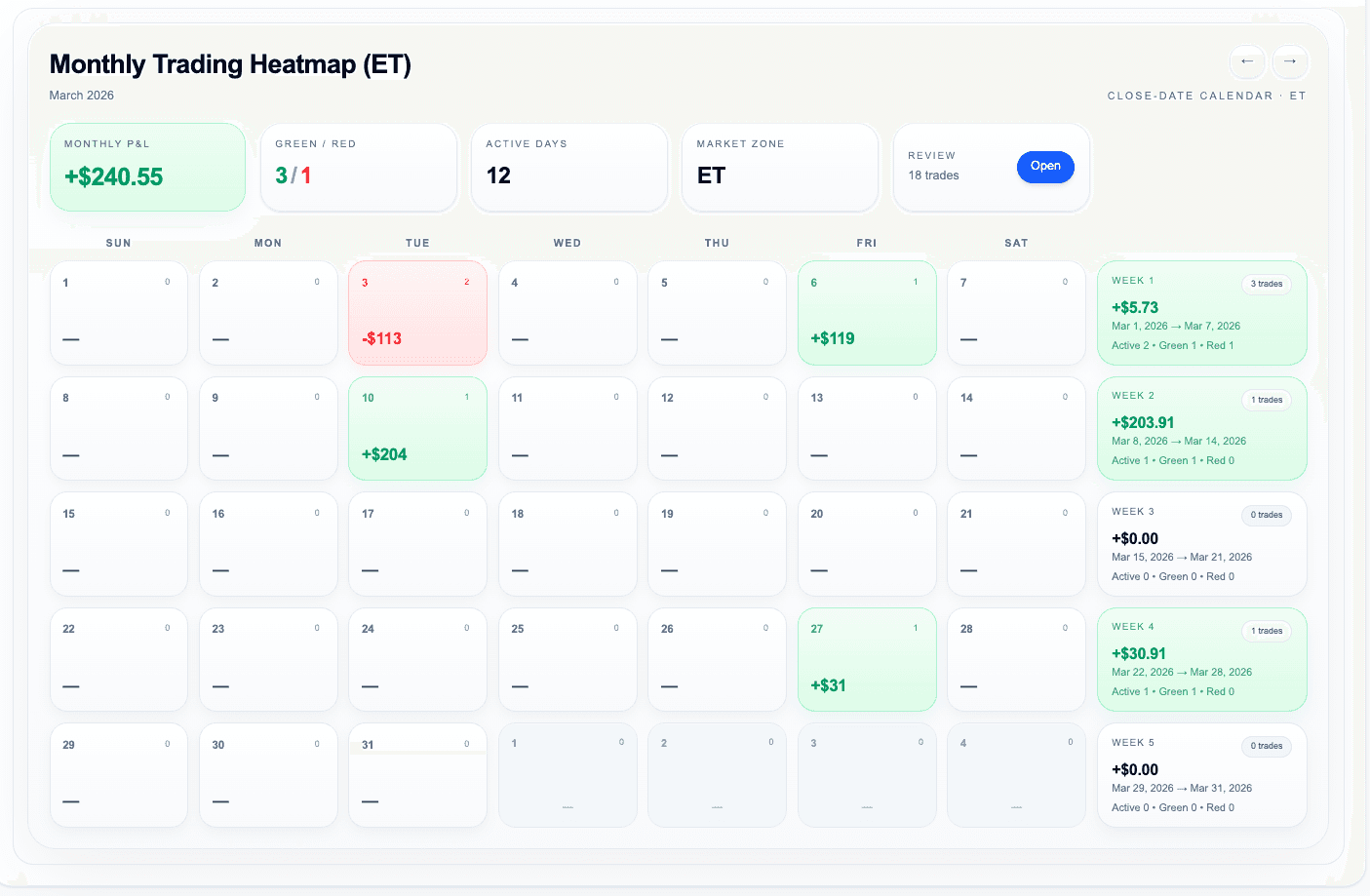This screenshot has width=1370, height=896.
Task: Open Week 5 summary card
Action: point(1202,775)
